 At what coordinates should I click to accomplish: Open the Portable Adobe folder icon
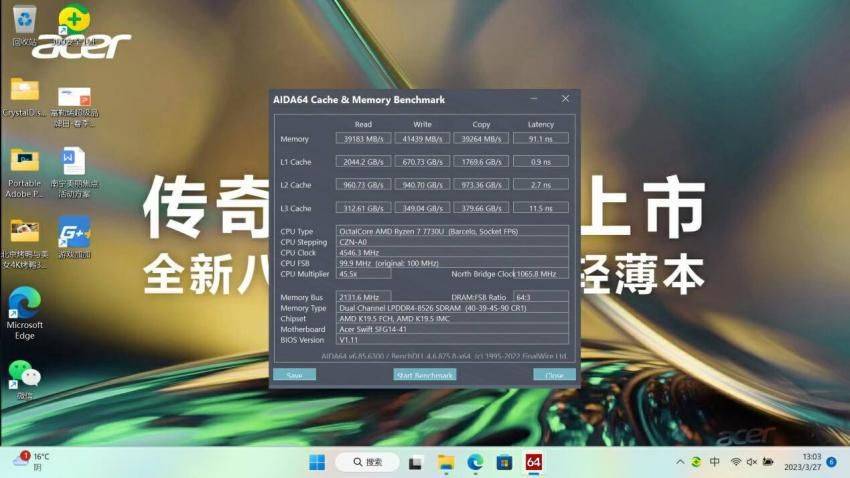pyautogui.click(x=24, y=172)
